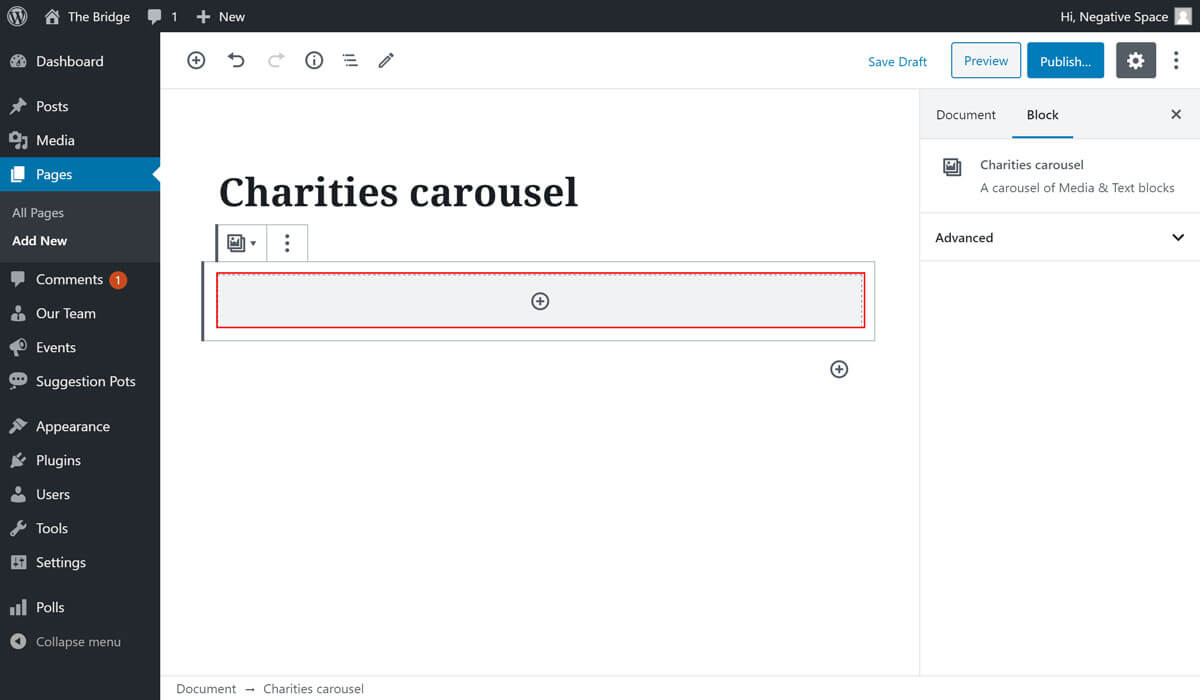
Task: Open the block type switcher dropdown
Action: [x=241, y=243]
